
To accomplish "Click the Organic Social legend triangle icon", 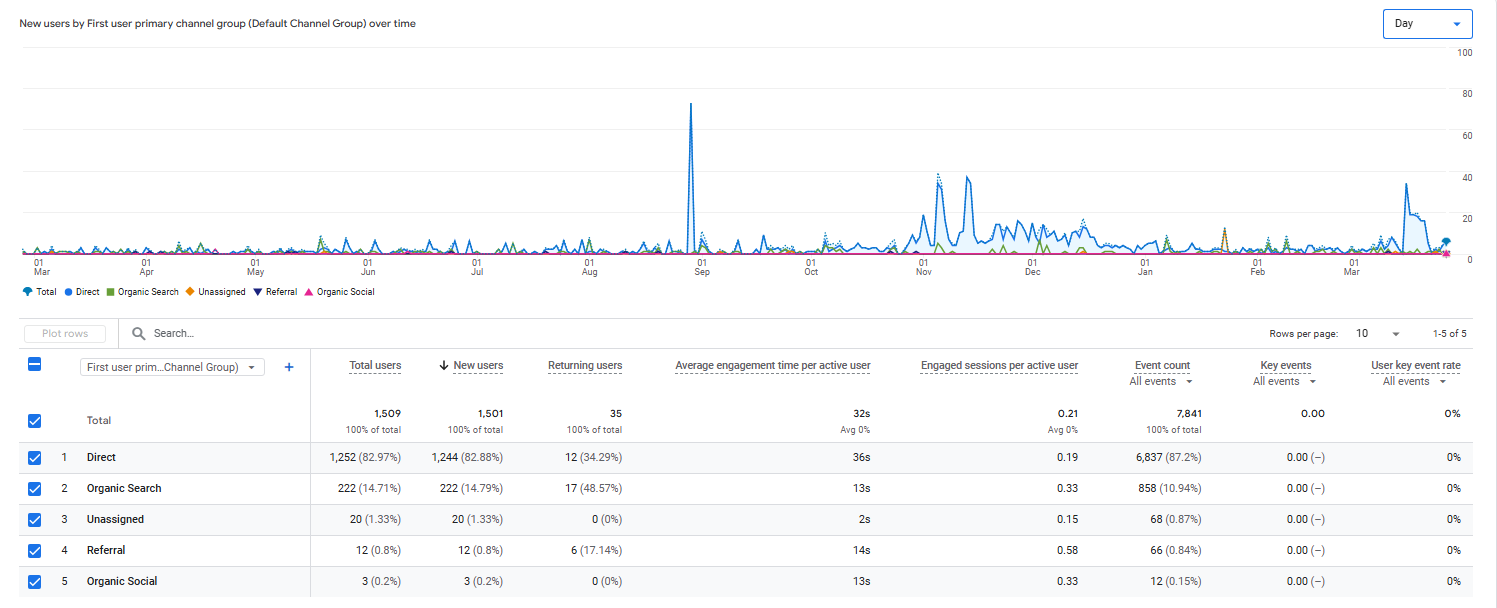I will click(308, 292).
